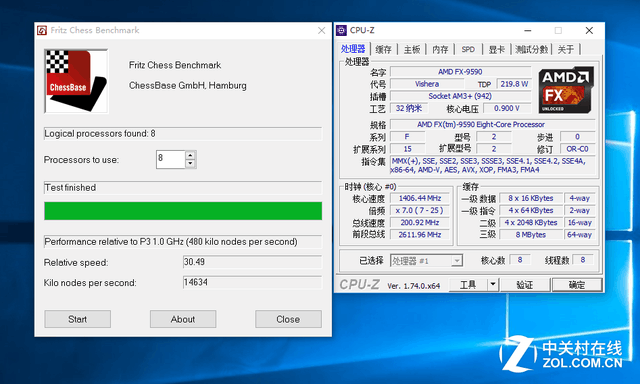Switch to the 关于 tab in CPU-Z
Screen dimensions: 640x384
coord(566,50)
